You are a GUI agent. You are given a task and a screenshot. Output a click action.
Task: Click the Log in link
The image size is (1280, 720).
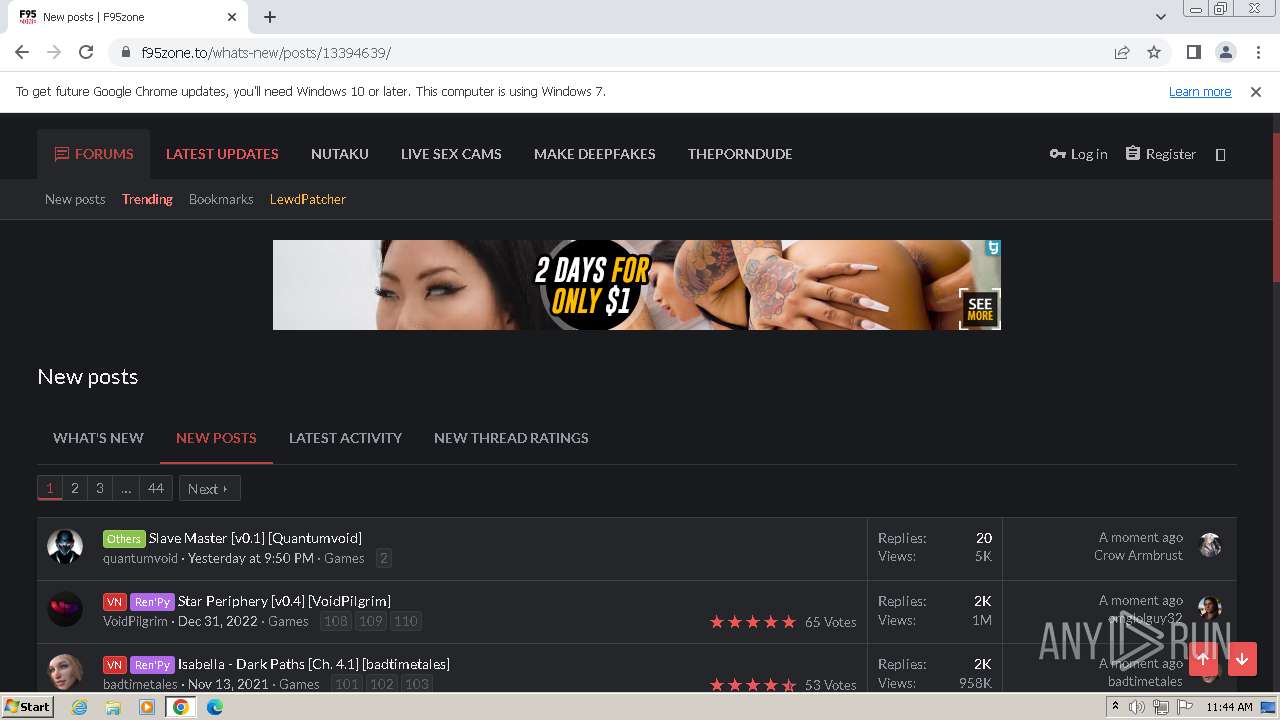1079,154
